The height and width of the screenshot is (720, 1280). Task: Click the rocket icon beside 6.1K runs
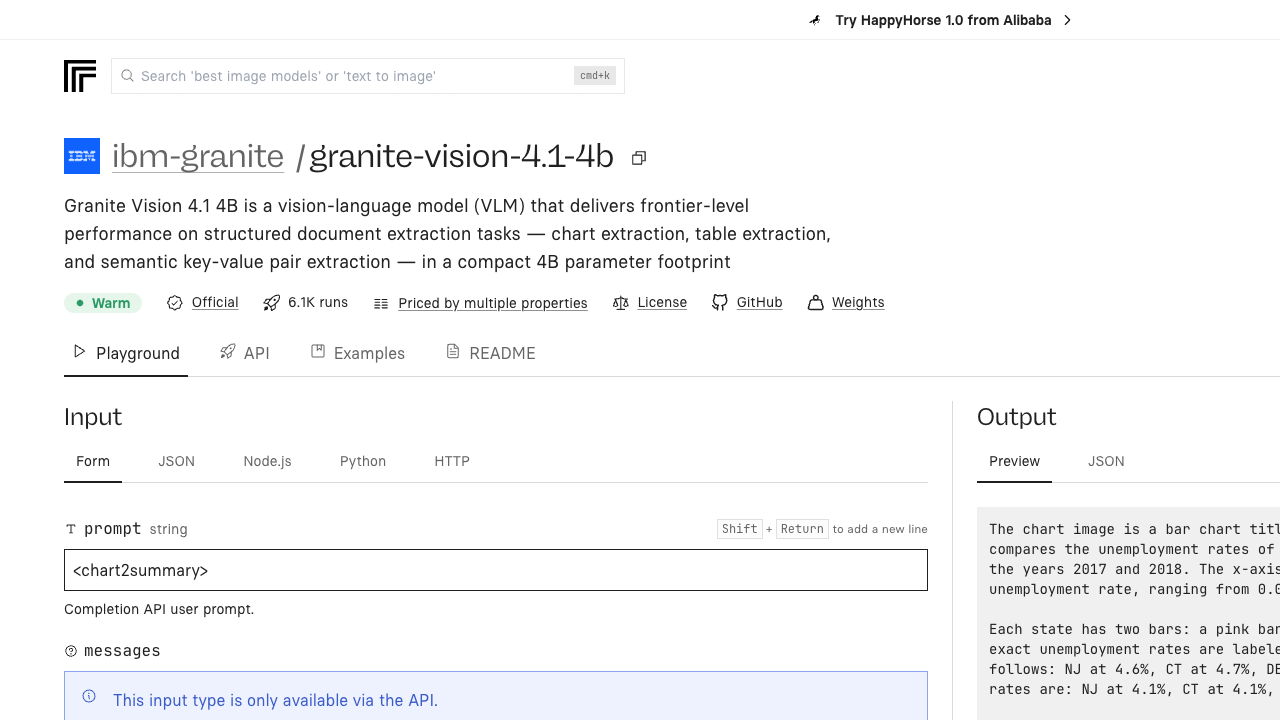[271, 303]
